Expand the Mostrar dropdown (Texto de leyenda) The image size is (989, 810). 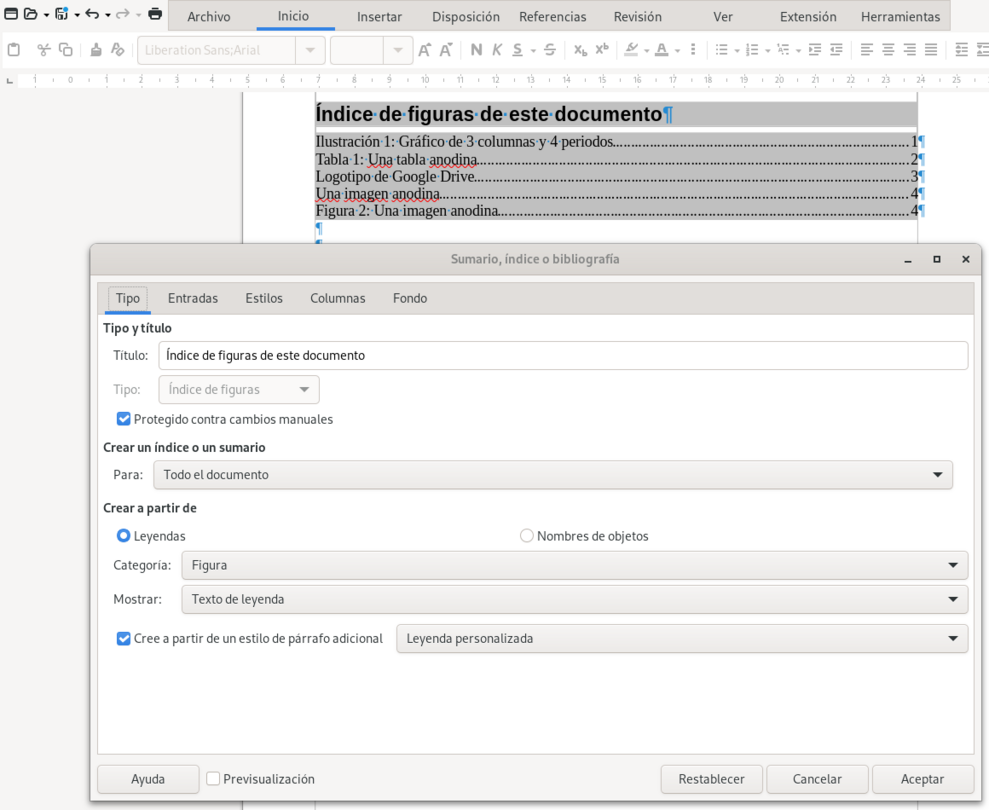[x=574, y=599]
